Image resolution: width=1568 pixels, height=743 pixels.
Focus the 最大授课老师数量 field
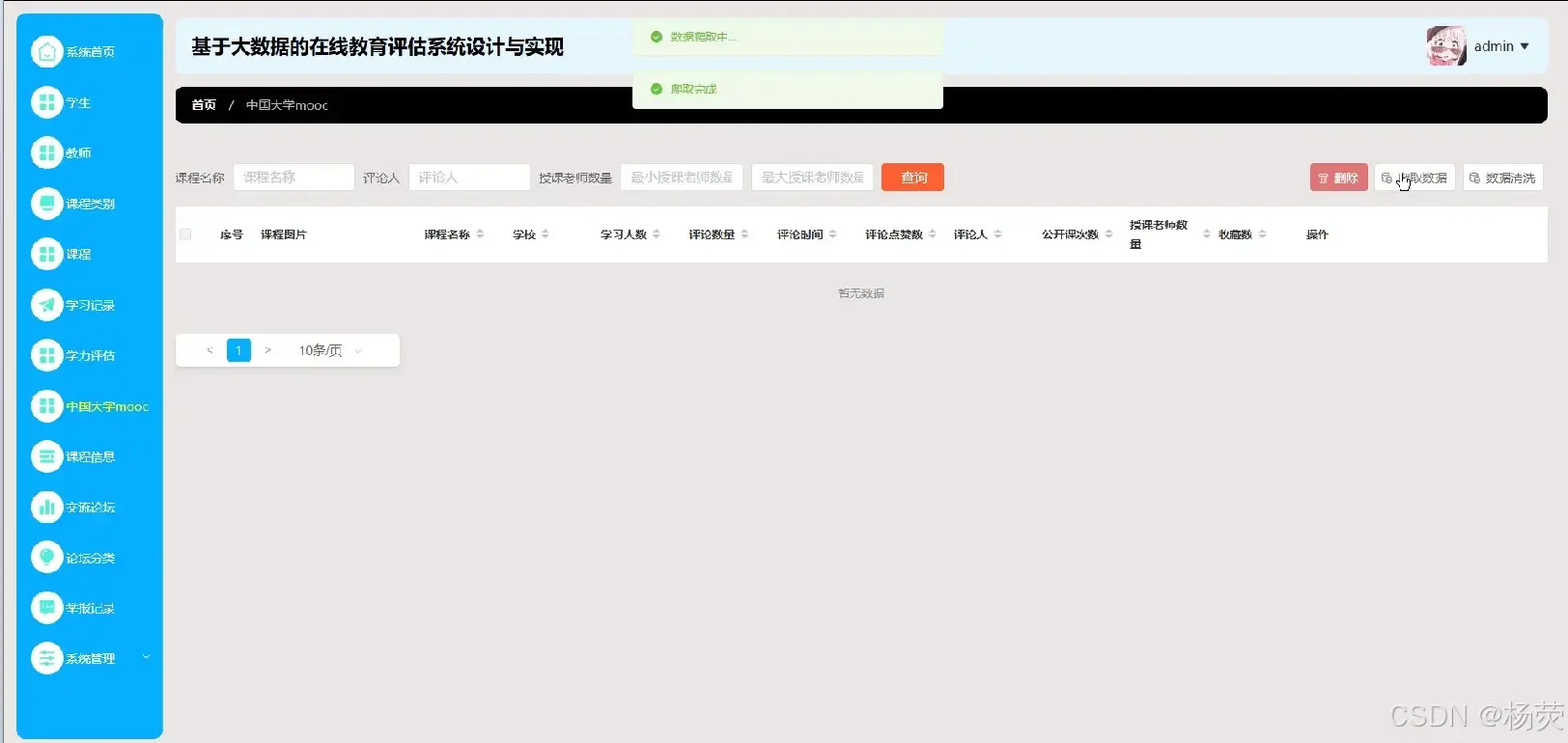coord(812,178)
